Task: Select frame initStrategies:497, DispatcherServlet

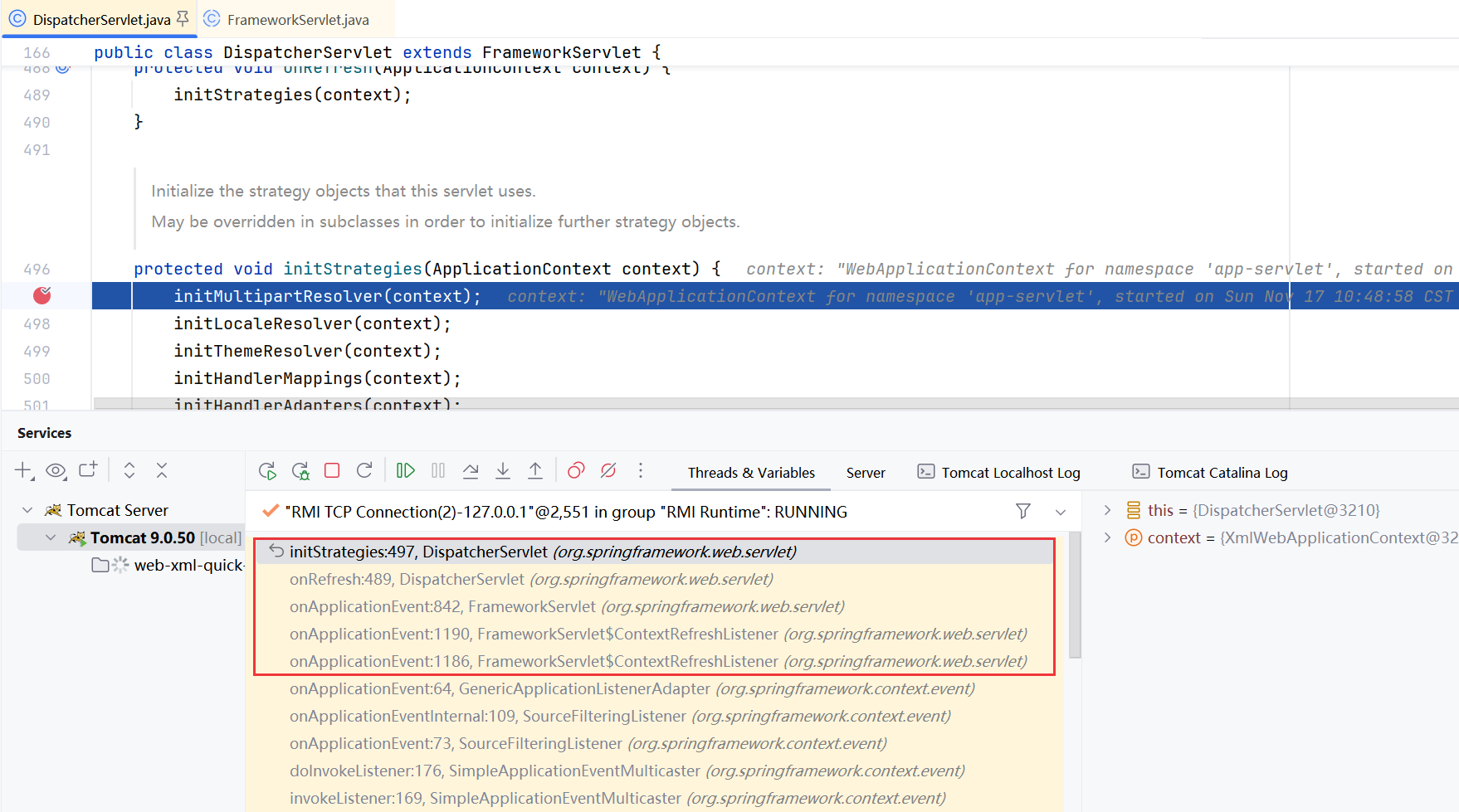Action: coord(655,552)
